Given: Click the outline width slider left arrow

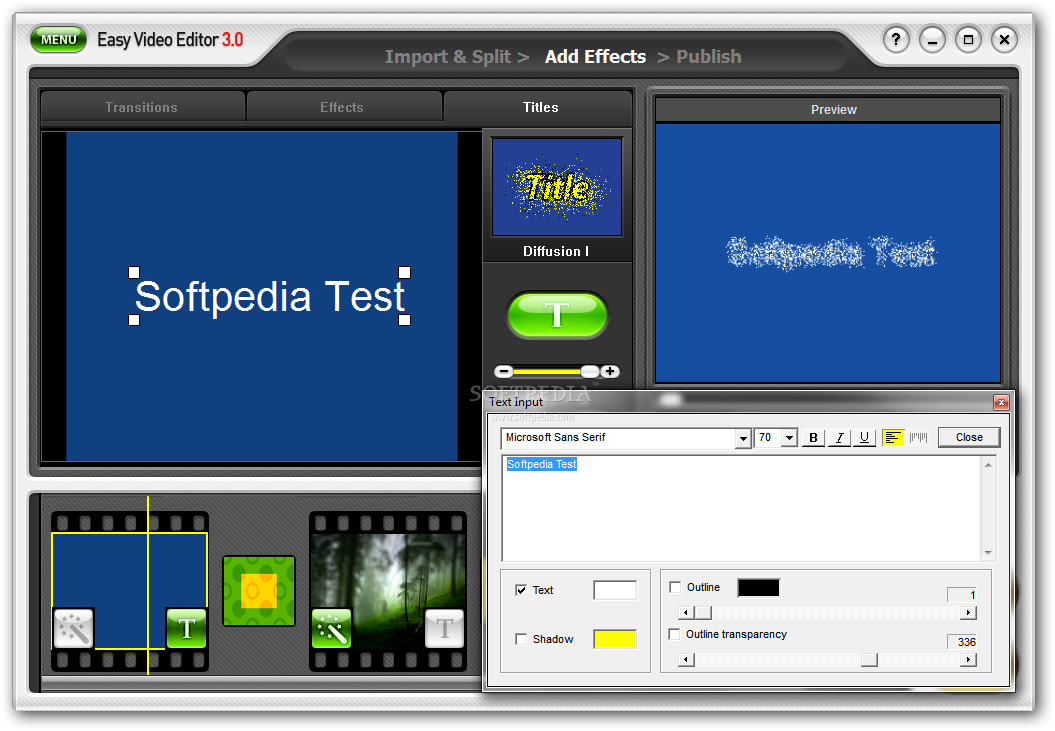Looking at the screenshot, I should coord(686,613).
